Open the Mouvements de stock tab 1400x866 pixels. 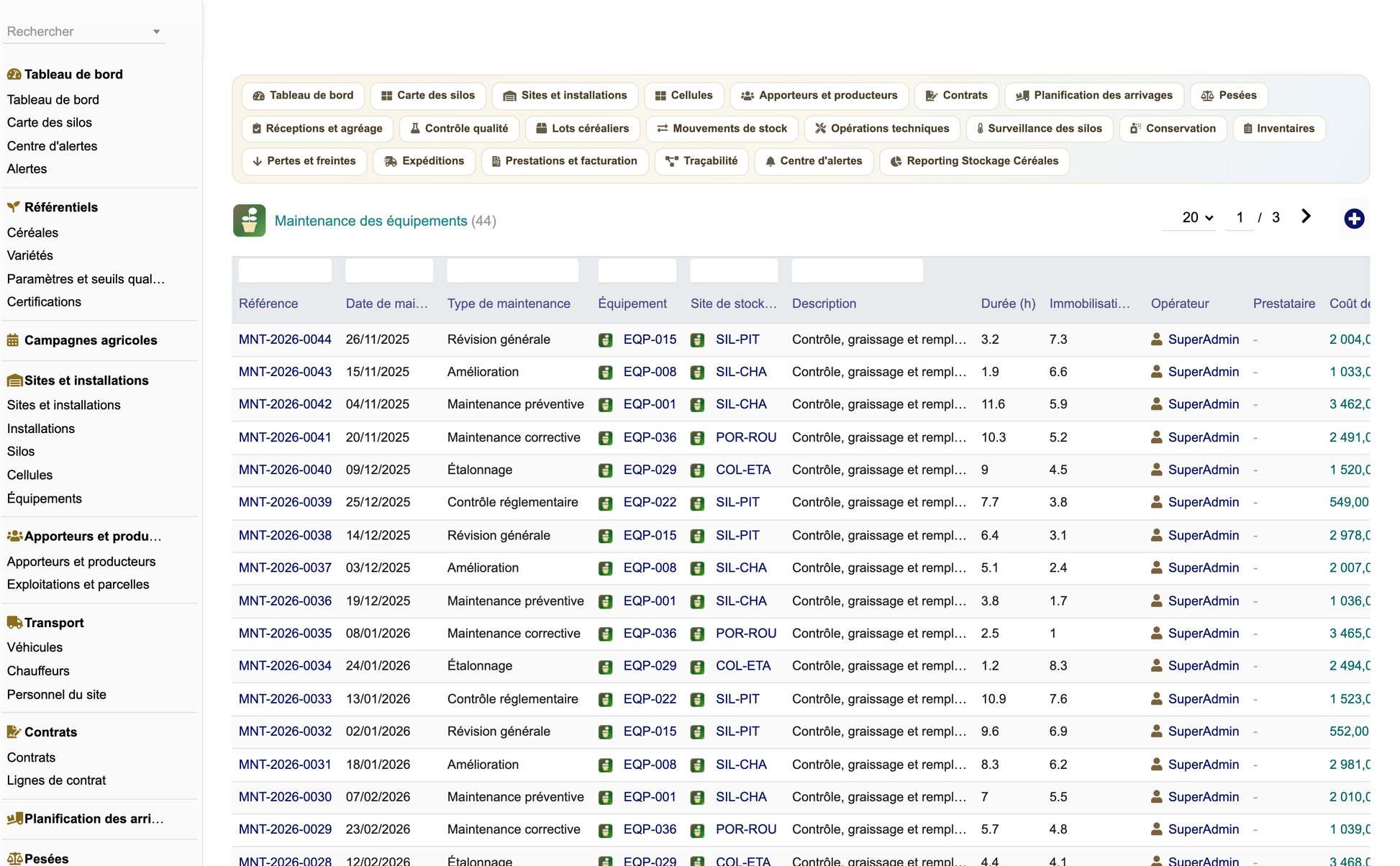click(x=722, y=128)
